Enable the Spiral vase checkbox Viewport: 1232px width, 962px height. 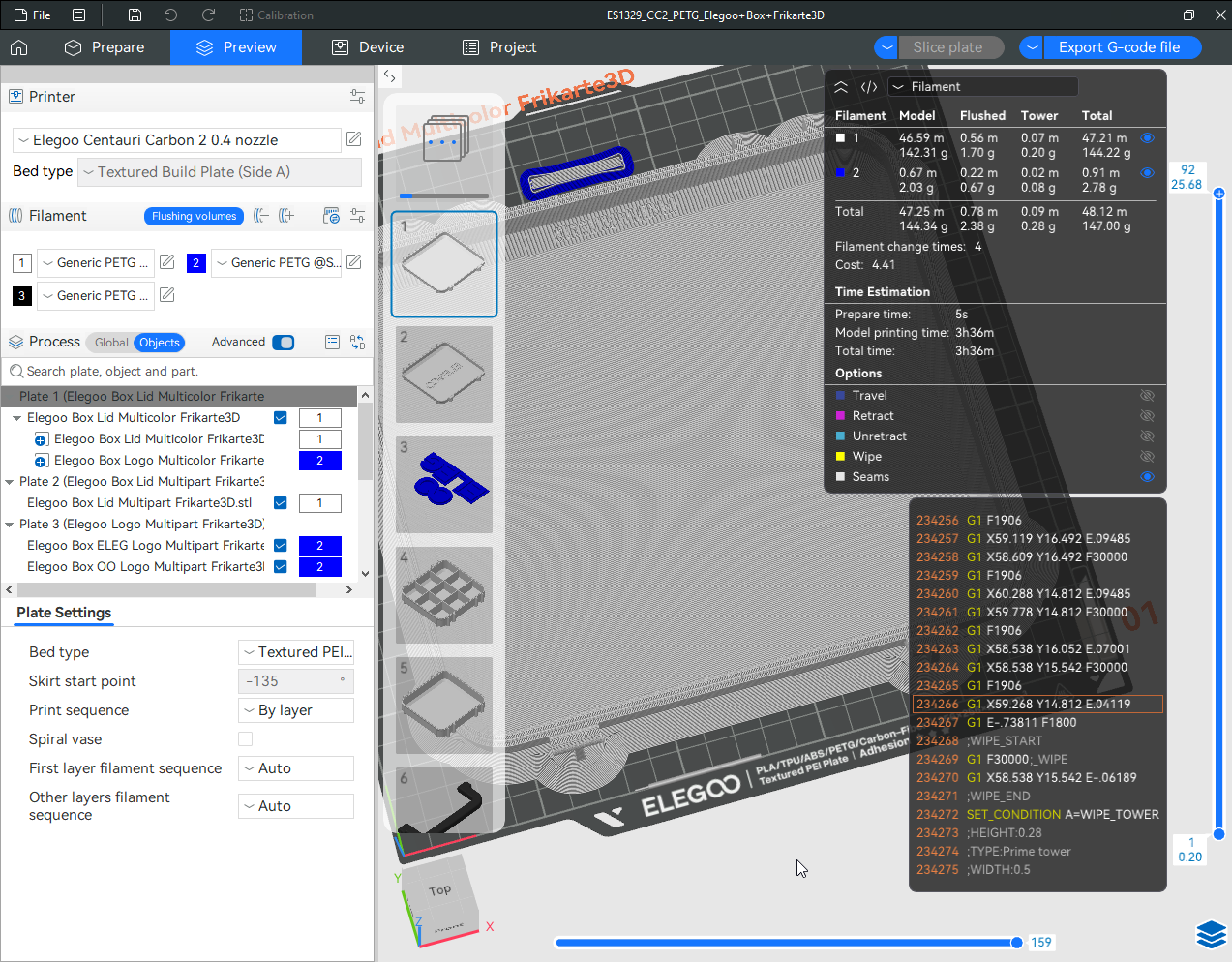pos(246,739)
